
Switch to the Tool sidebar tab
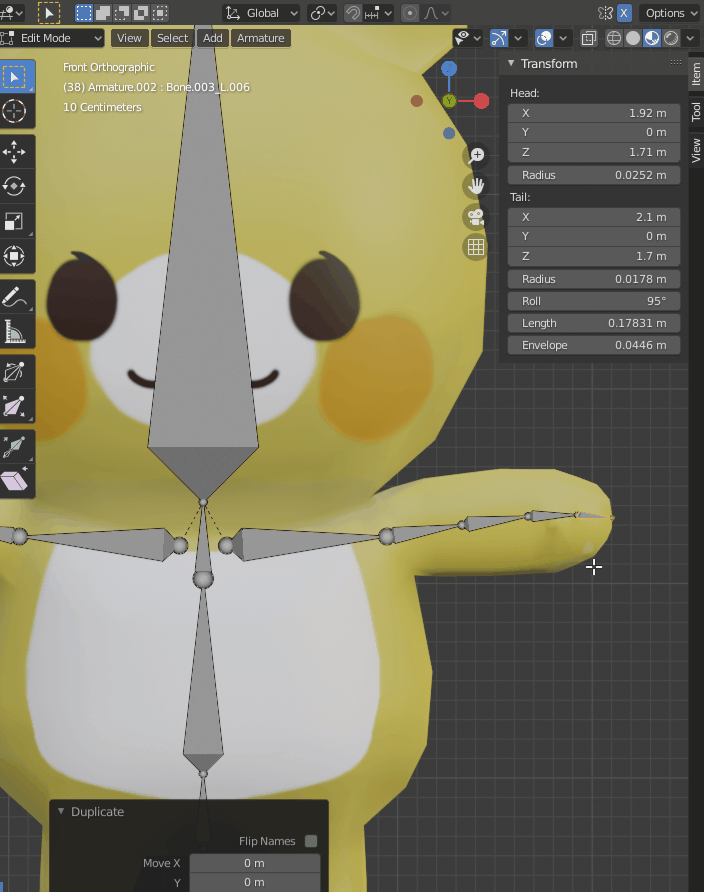point(696,112)
